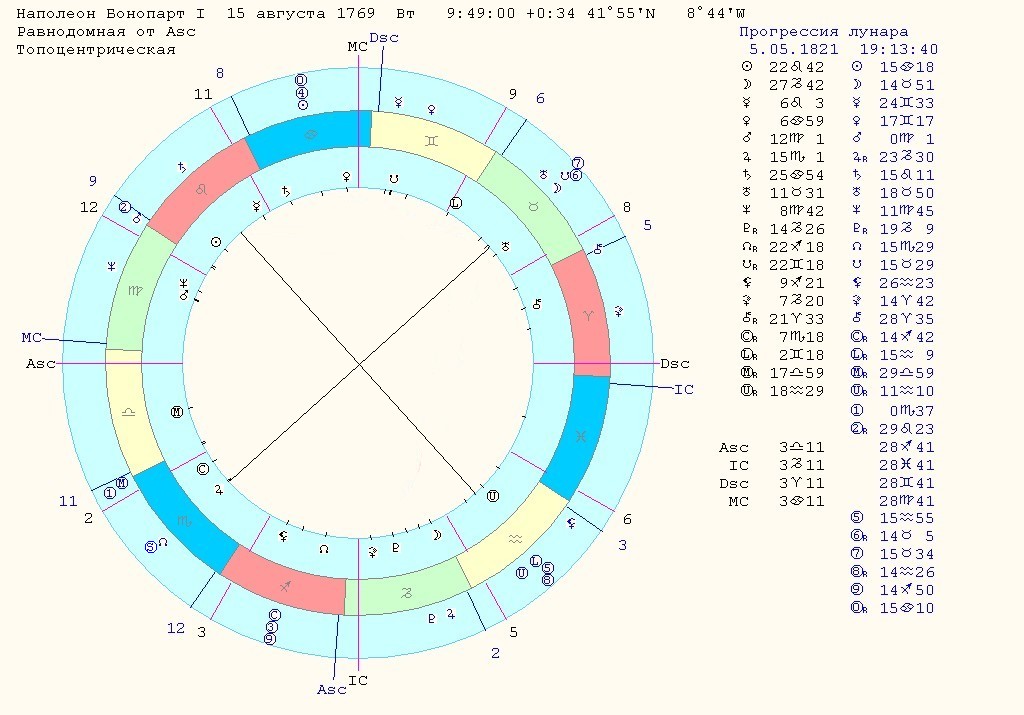Click the Pisces sign glyph on the wheel
The image size is (1024, 715).
(581, 436)
